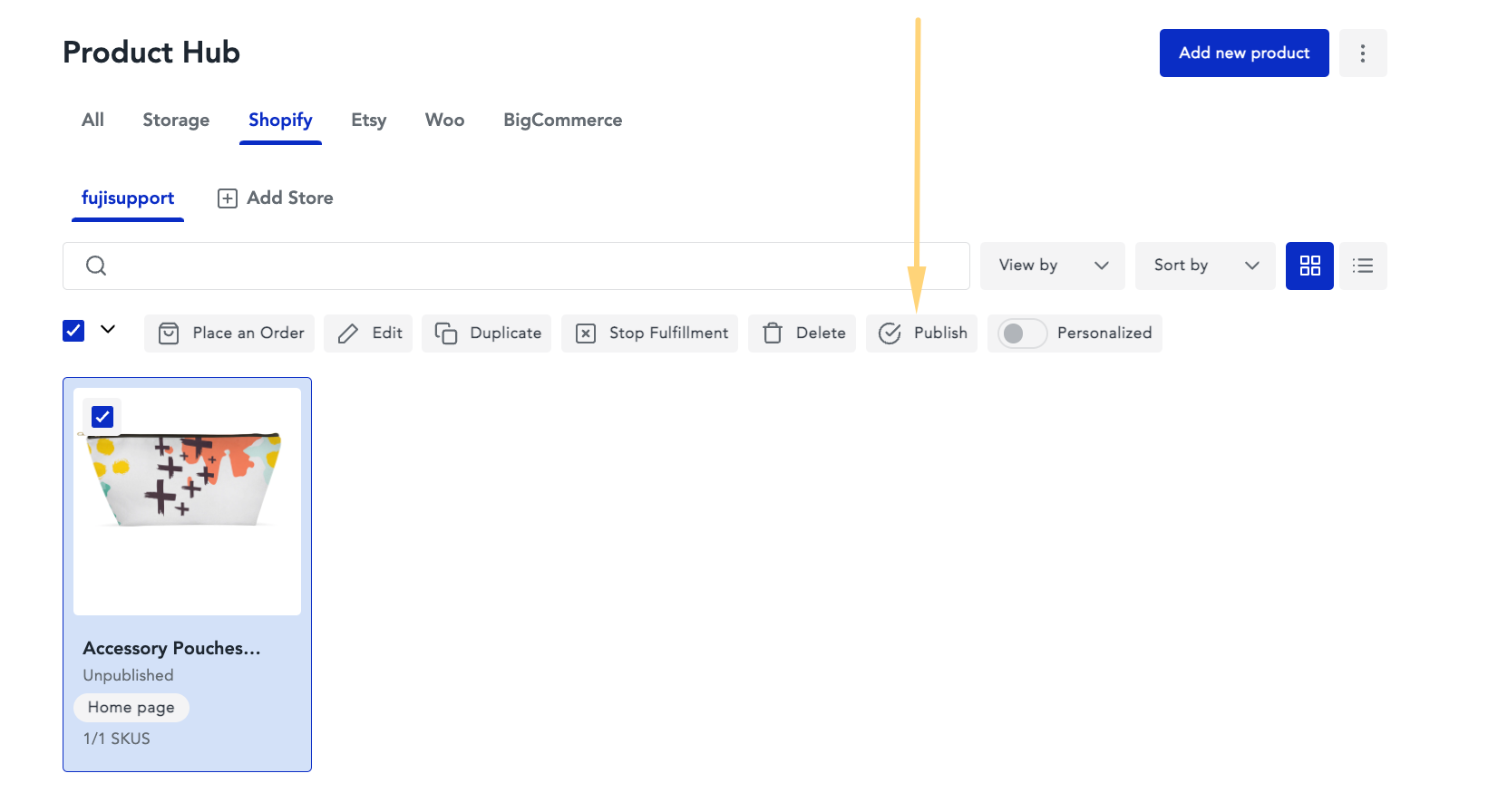
Task: Switch to list view
Action: coord(1362,266)
